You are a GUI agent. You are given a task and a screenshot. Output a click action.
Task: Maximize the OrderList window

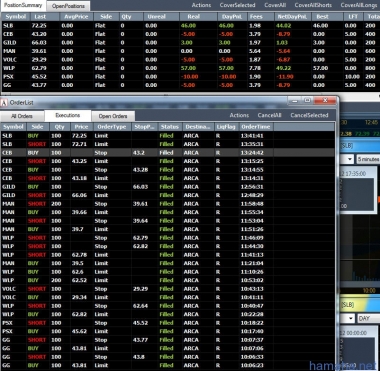[307, 100]
